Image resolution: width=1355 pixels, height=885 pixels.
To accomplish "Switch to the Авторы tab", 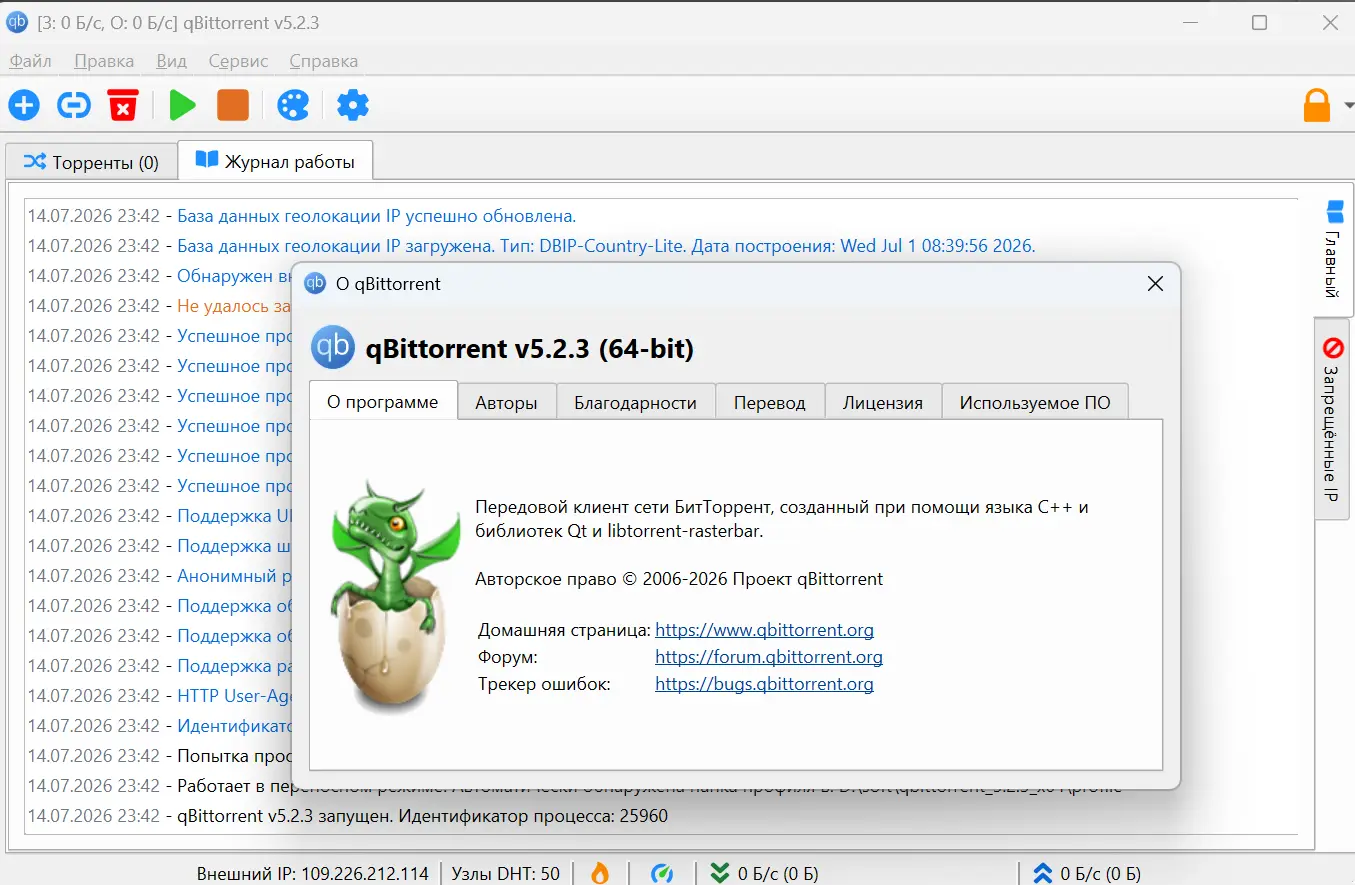I will click(506, 402).
